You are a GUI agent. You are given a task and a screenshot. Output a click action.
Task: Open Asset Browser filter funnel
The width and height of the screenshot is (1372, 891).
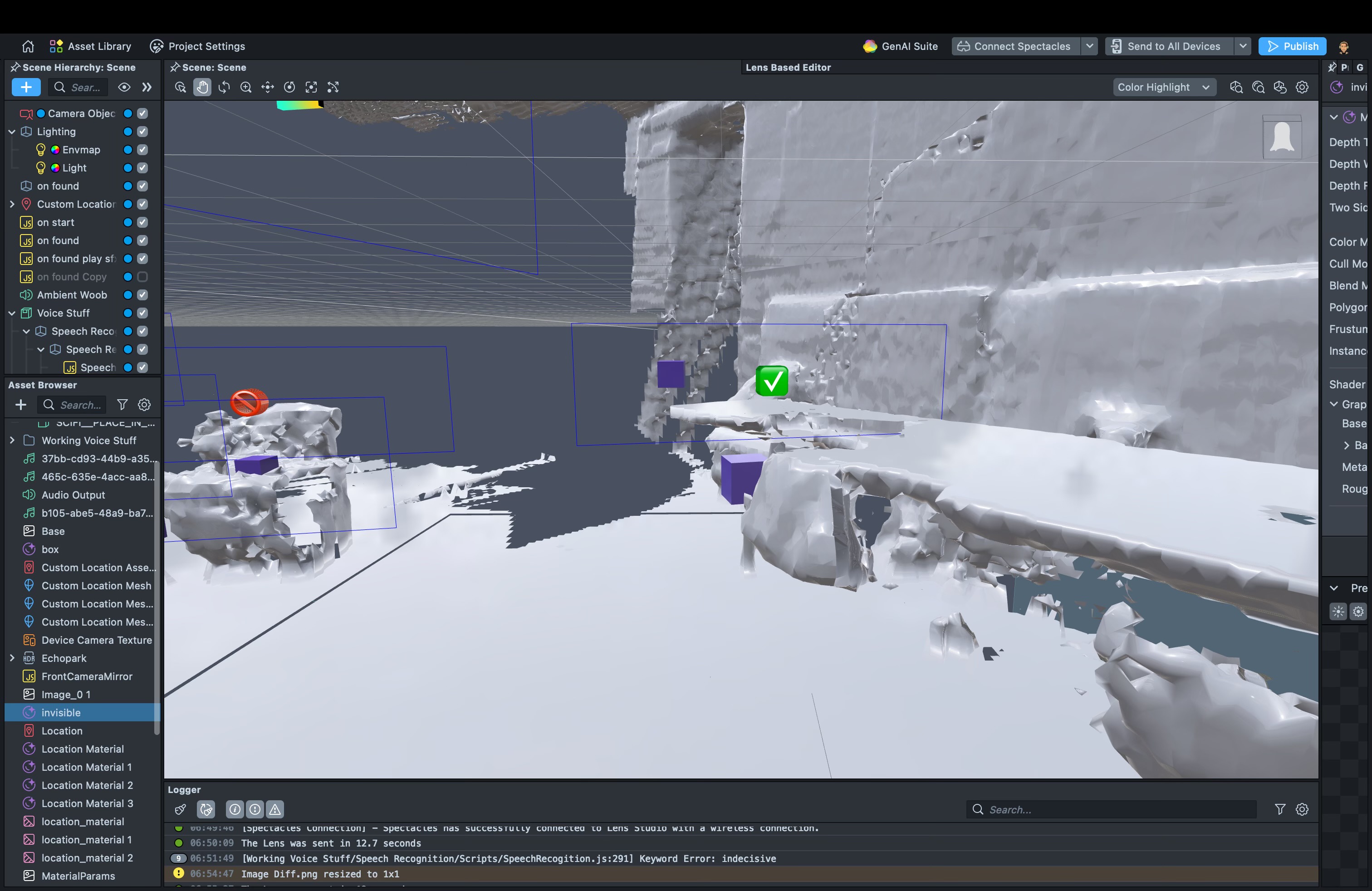(122, 405)
